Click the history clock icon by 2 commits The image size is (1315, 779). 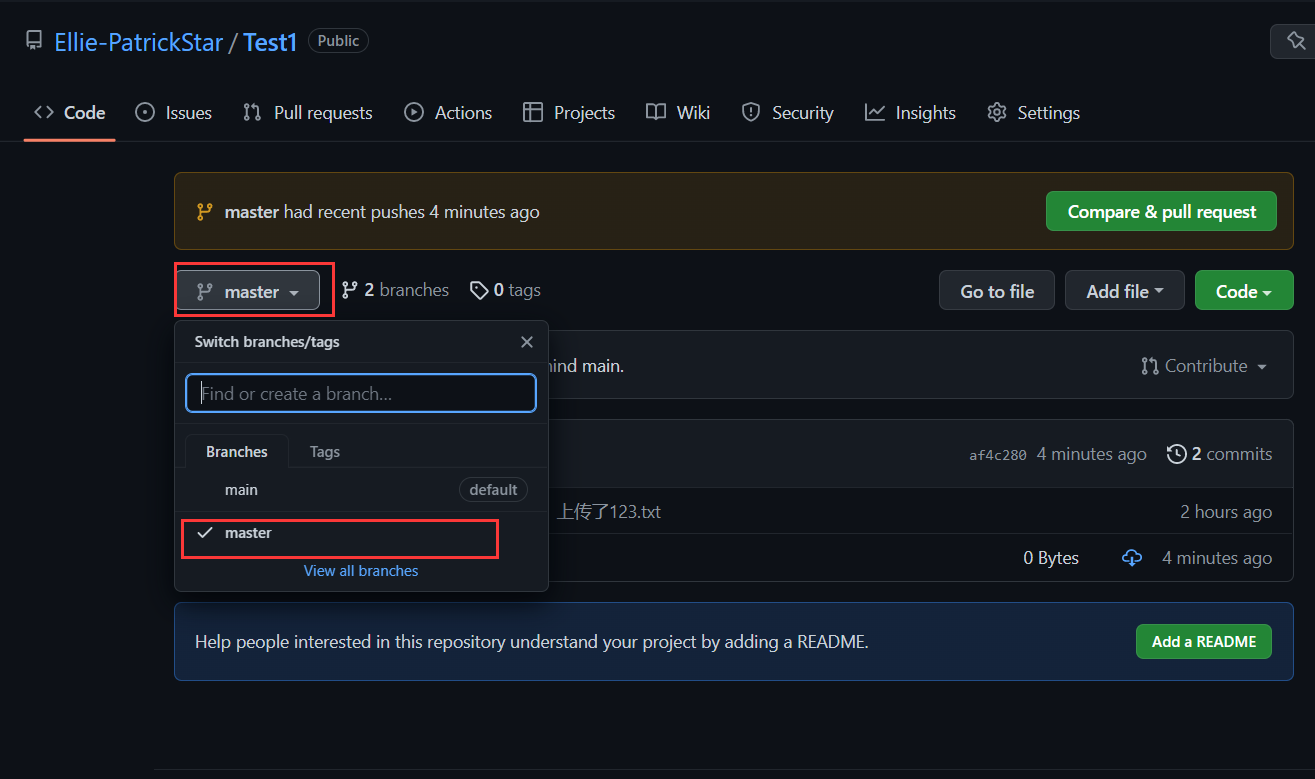click(x=1176, y=454)
